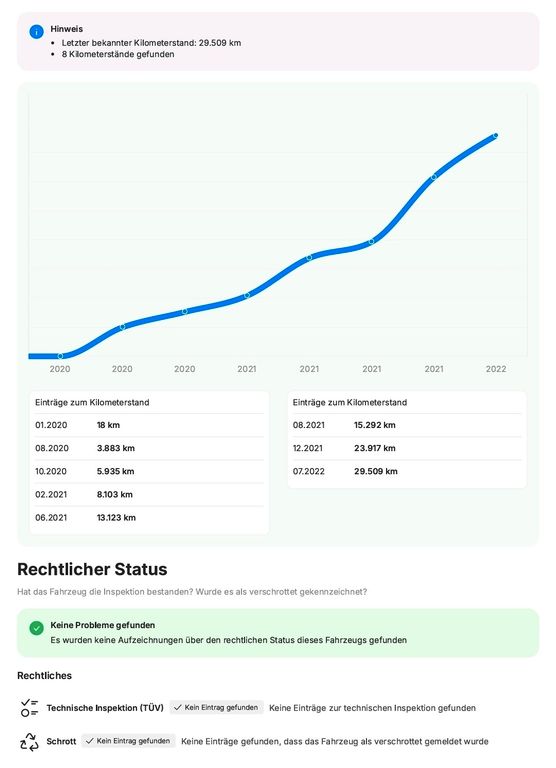Click the checklist icon next to Technische Inspektion
Viewport: 556px width, 768px height.
coord(29,708)
